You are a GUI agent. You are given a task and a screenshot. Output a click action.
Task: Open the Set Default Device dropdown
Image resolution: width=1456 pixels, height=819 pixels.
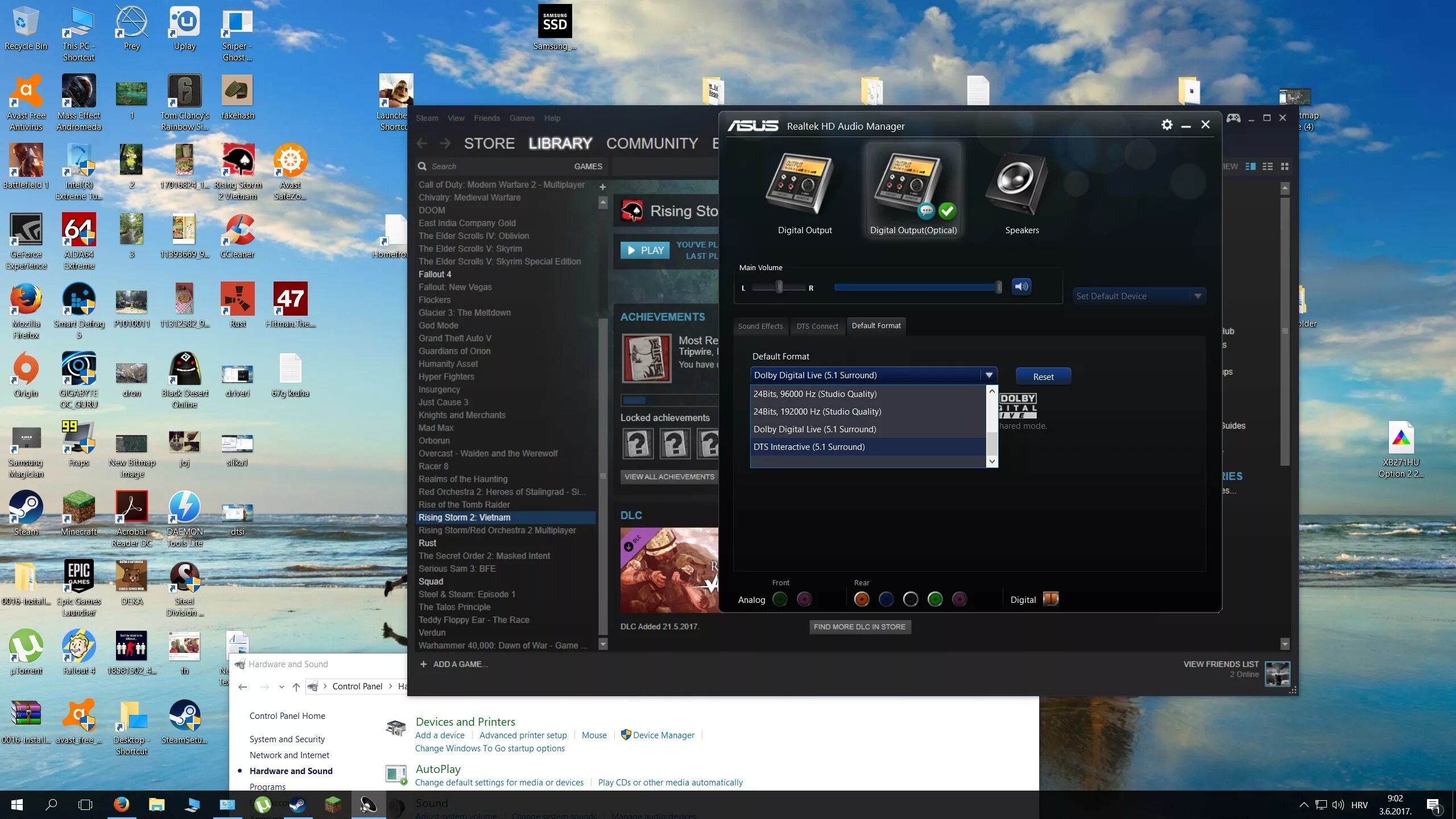click(1139, 296)
